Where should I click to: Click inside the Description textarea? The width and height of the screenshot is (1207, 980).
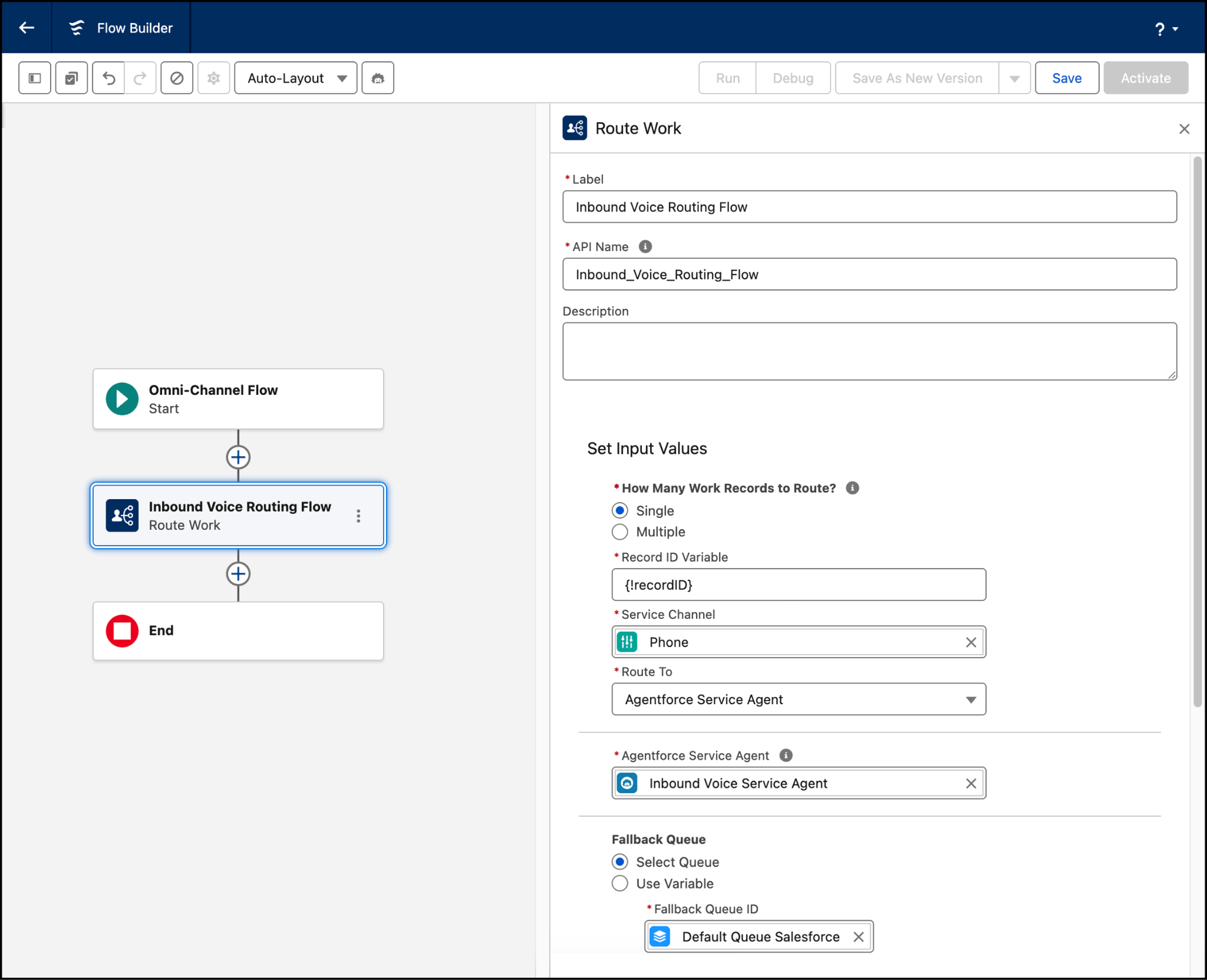869,351
